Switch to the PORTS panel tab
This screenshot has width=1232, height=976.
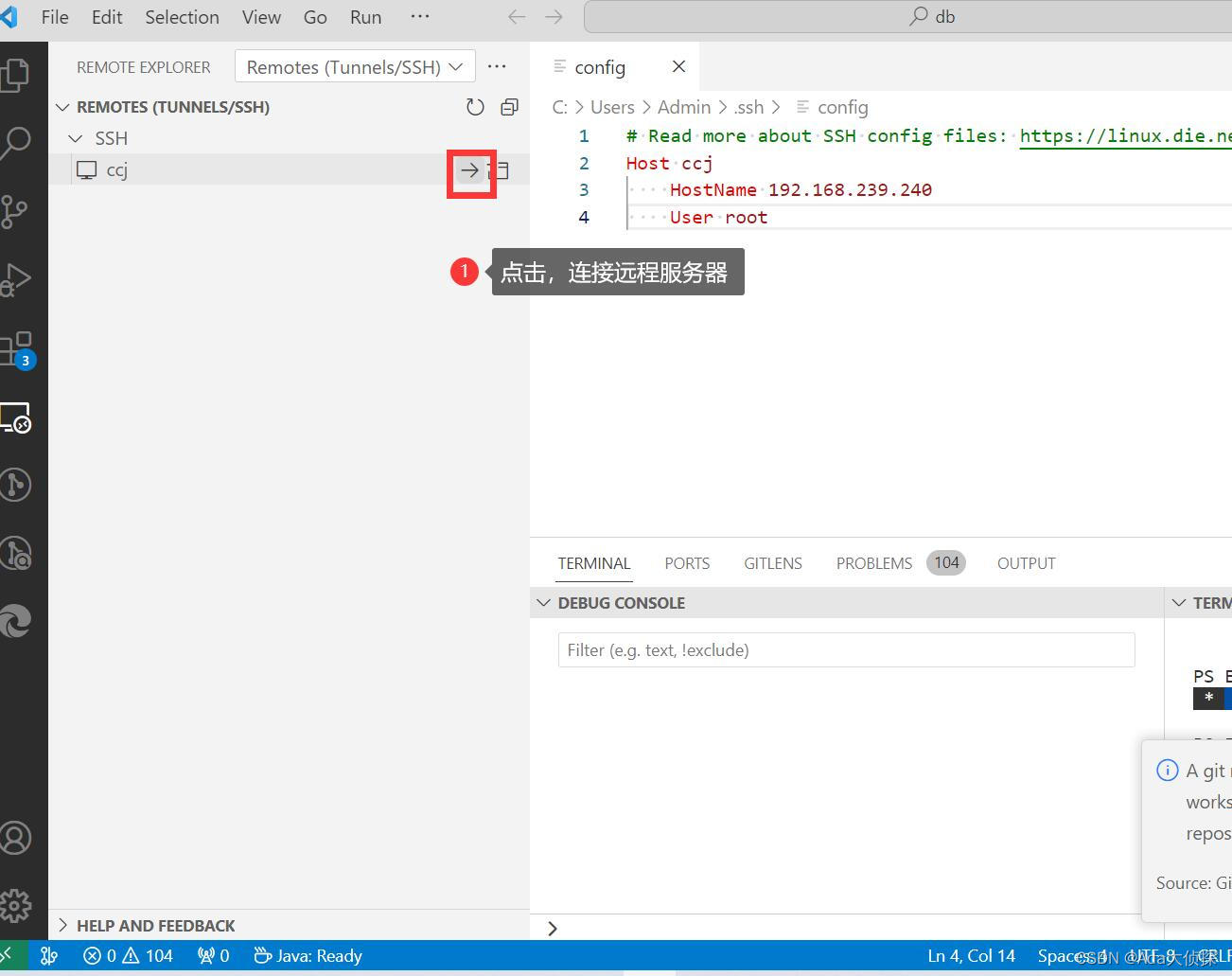(687, 563)
